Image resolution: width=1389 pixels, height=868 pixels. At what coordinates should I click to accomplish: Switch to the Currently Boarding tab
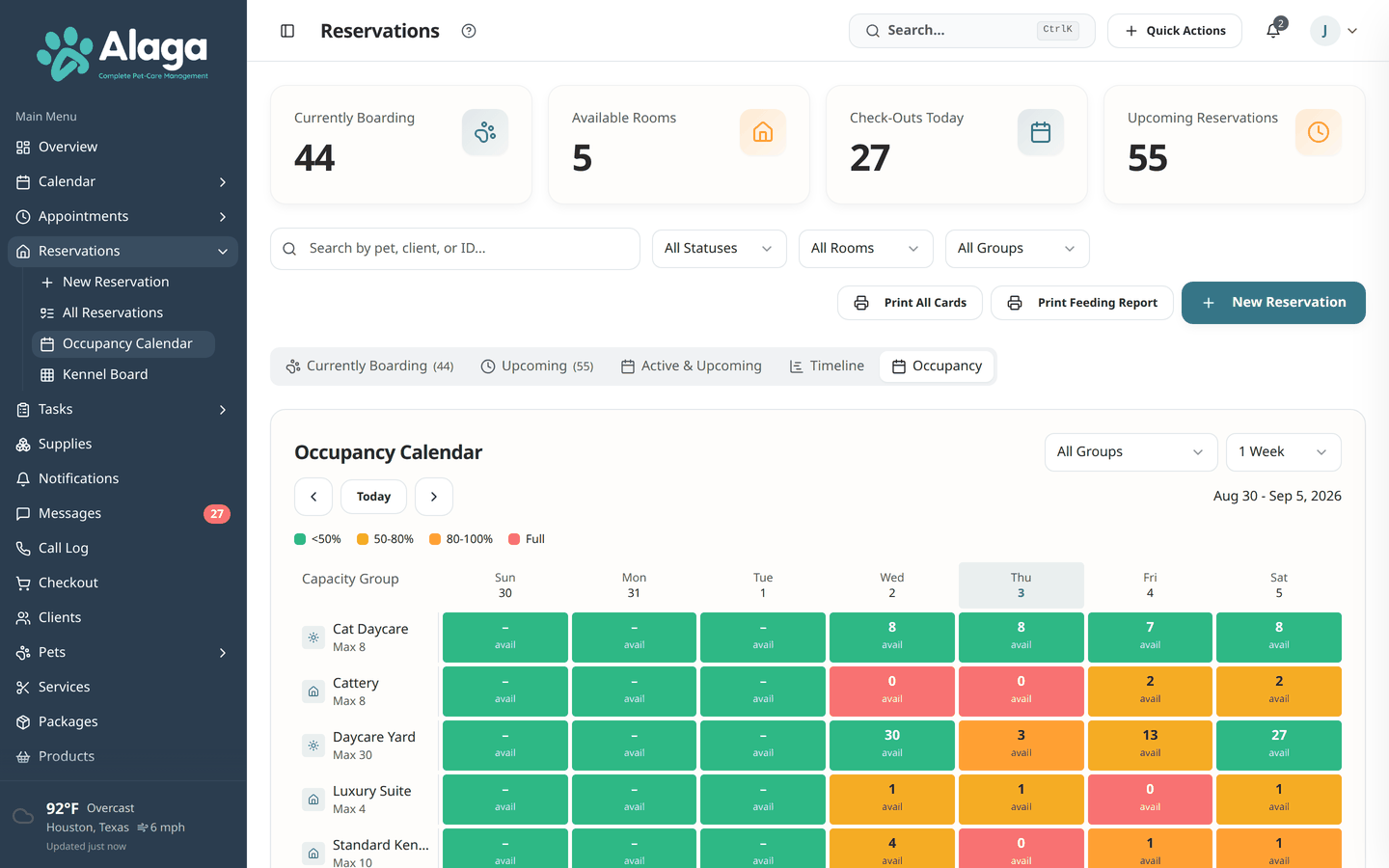click(x=369, y=366)
